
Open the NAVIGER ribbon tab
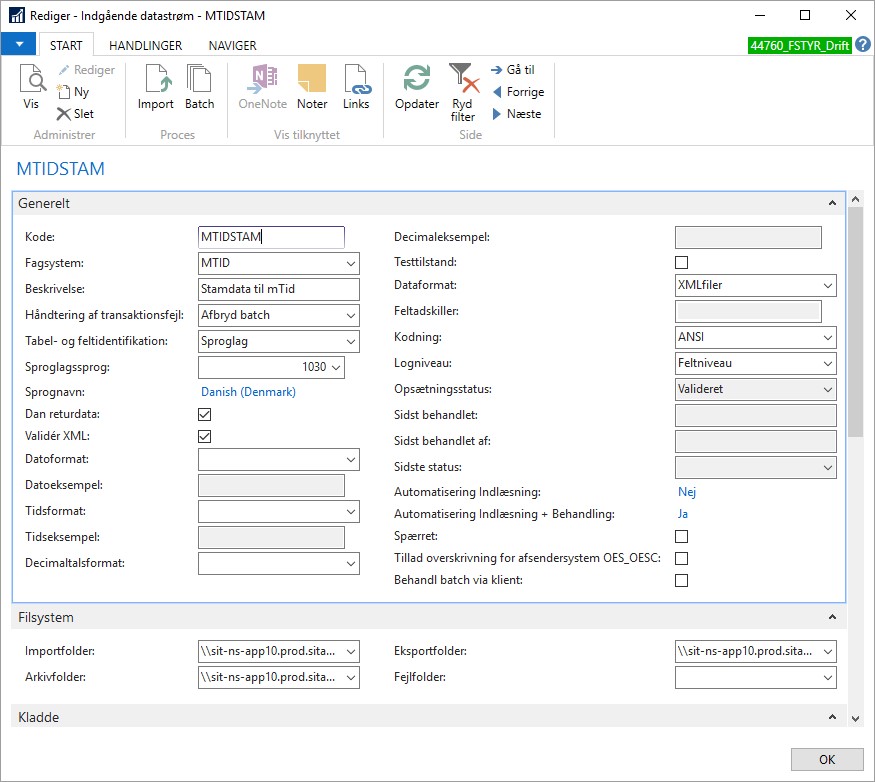click(x=232, y=45)
